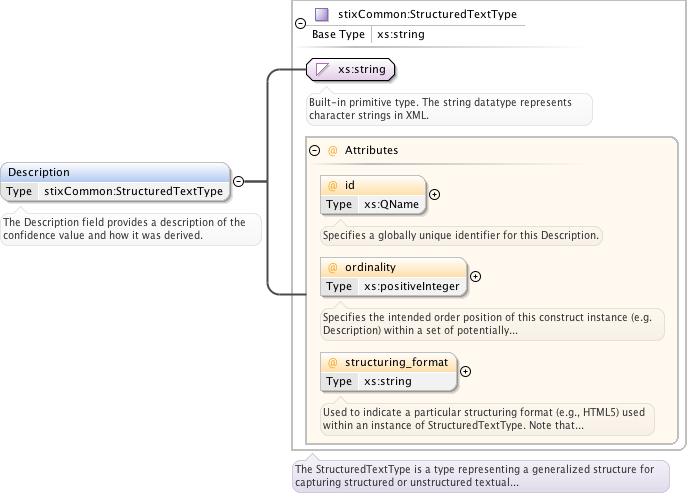Image resolution: width=688 pixels, height=496 pixels.
Task: Collapse the stixCommon:StructuredTextType container
Action: 299,24
